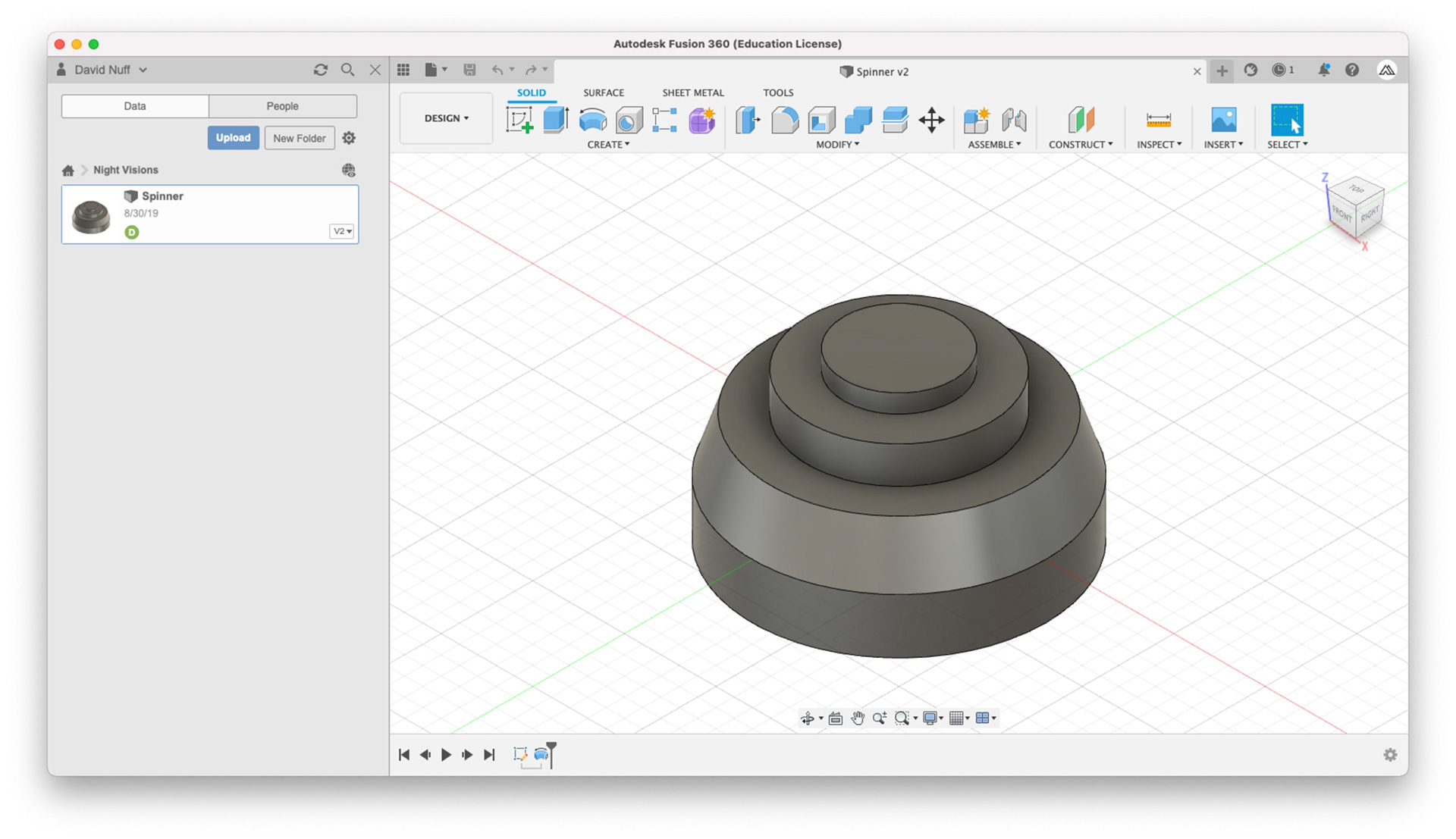Select the Pan hand tool
Image resolution: width=1456 pixels, height=839 pixels.
(x=858, y=718)
